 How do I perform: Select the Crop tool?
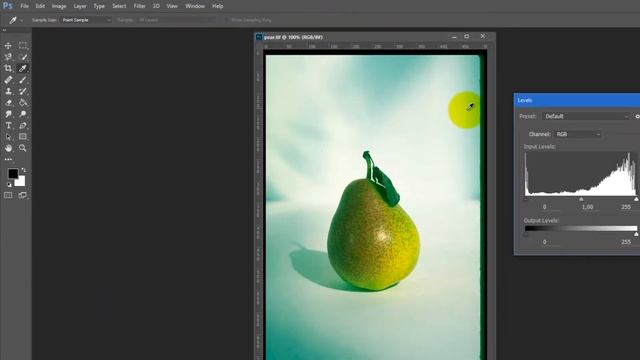8,68
